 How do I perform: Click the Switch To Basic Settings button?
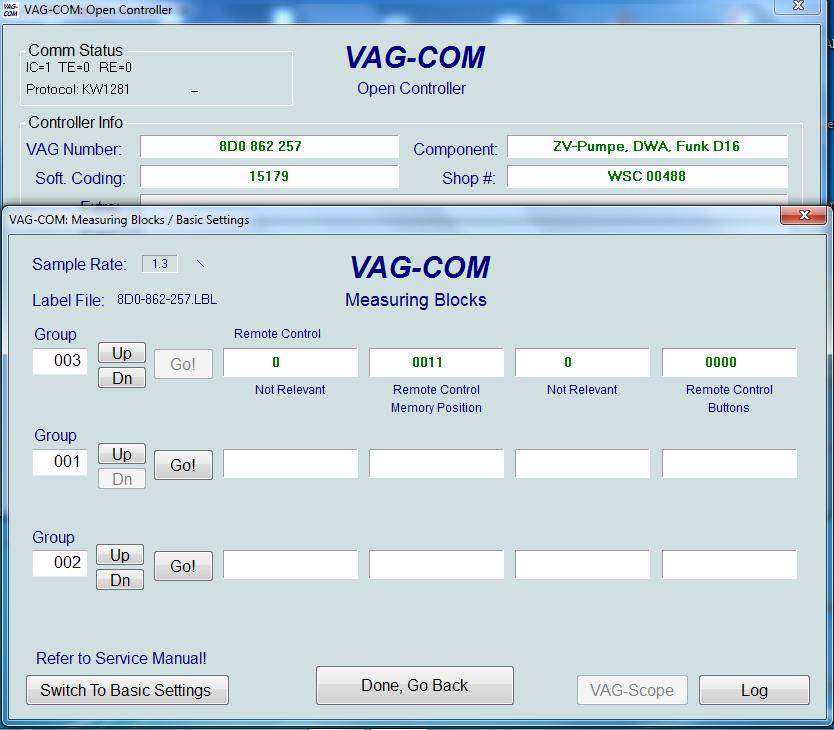[127, 690]
